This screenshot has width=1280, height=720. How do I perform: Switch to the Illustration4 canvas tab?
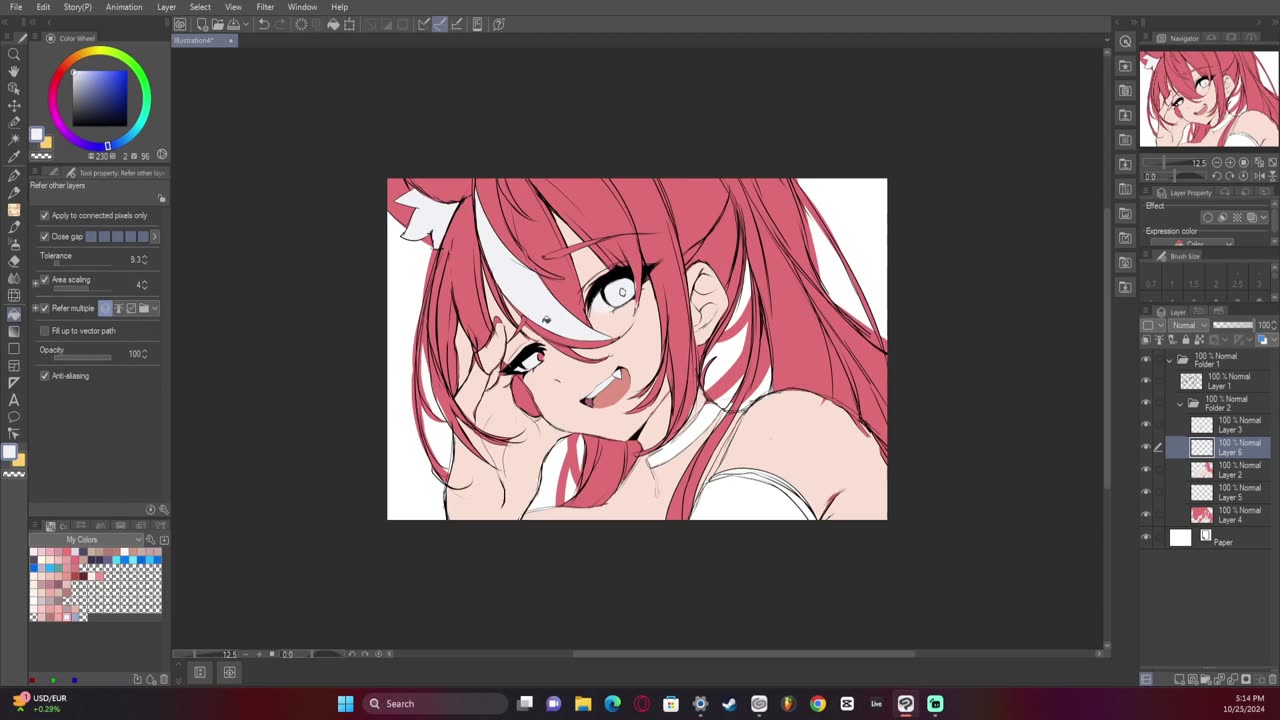tap(203, 40)
